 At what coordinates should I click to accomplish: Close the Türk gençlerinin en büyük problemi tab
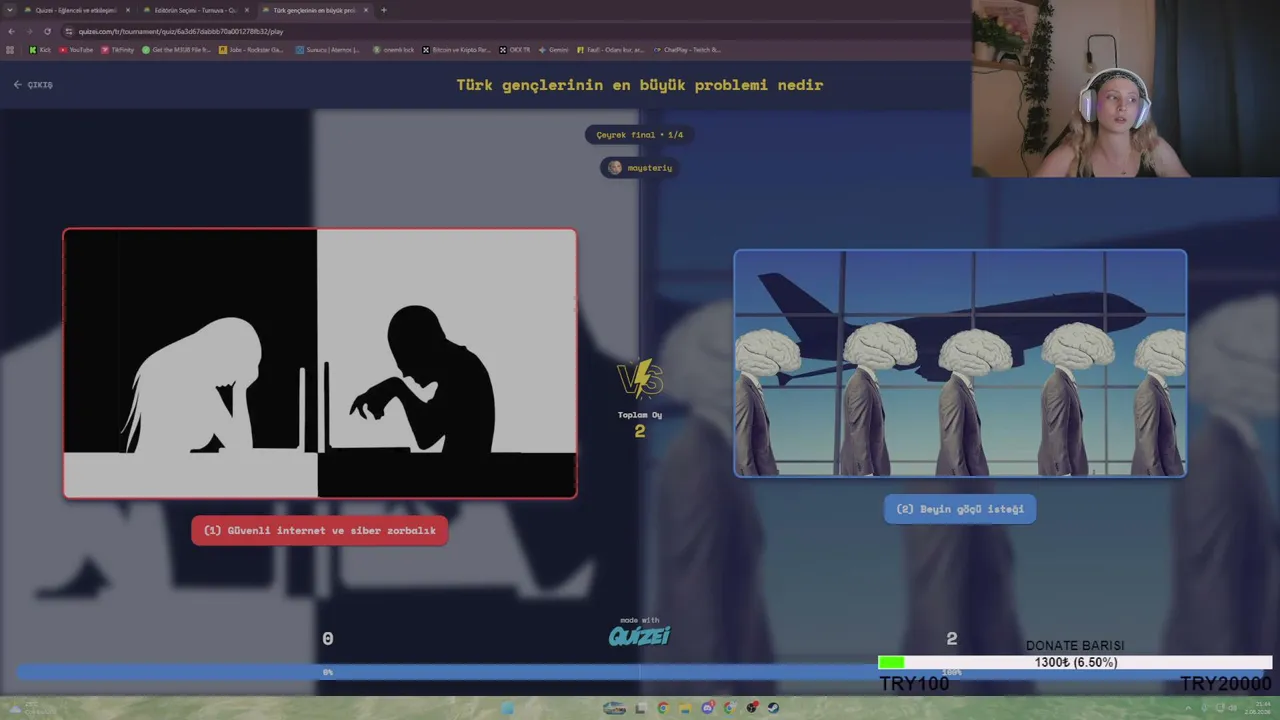366,10
